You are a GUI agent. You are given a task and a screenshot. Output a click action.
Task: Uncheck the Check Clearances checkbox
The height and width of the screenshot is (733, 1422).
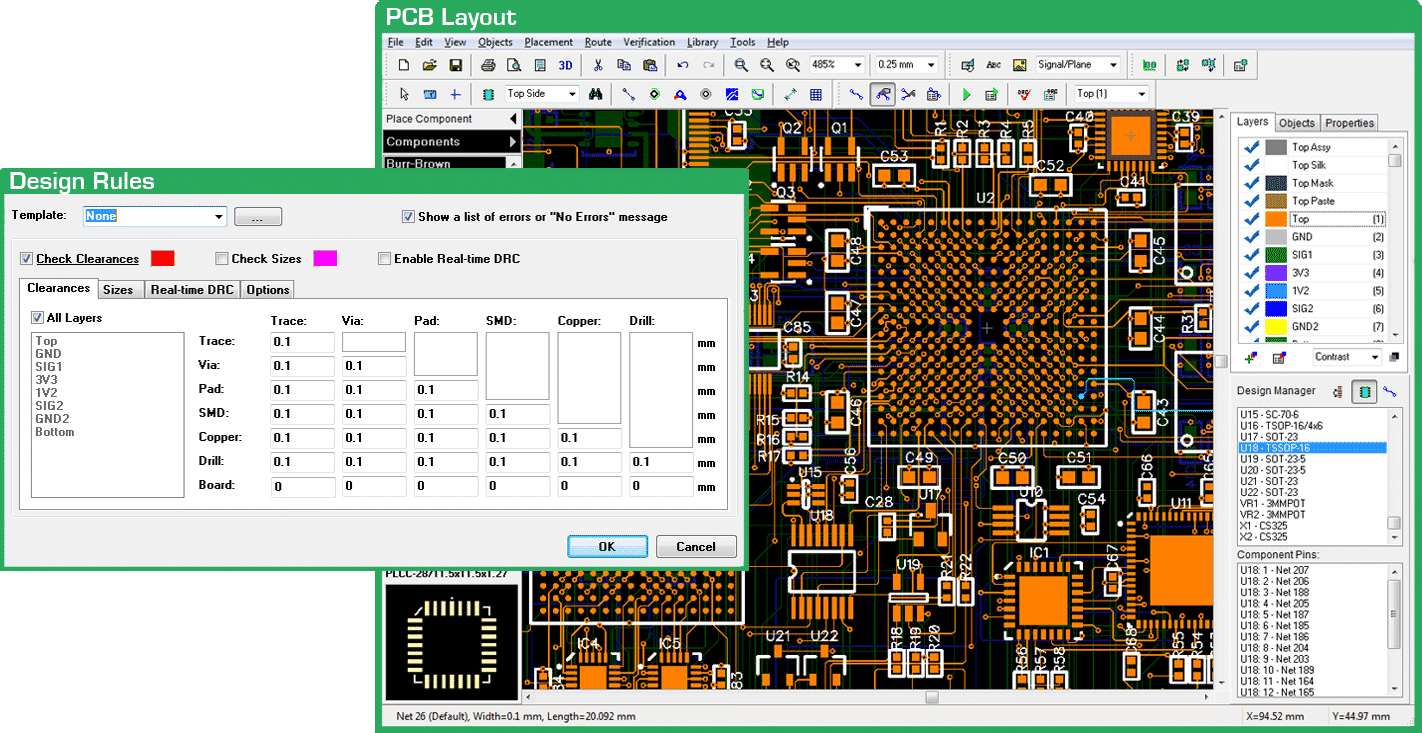(27, 259)
